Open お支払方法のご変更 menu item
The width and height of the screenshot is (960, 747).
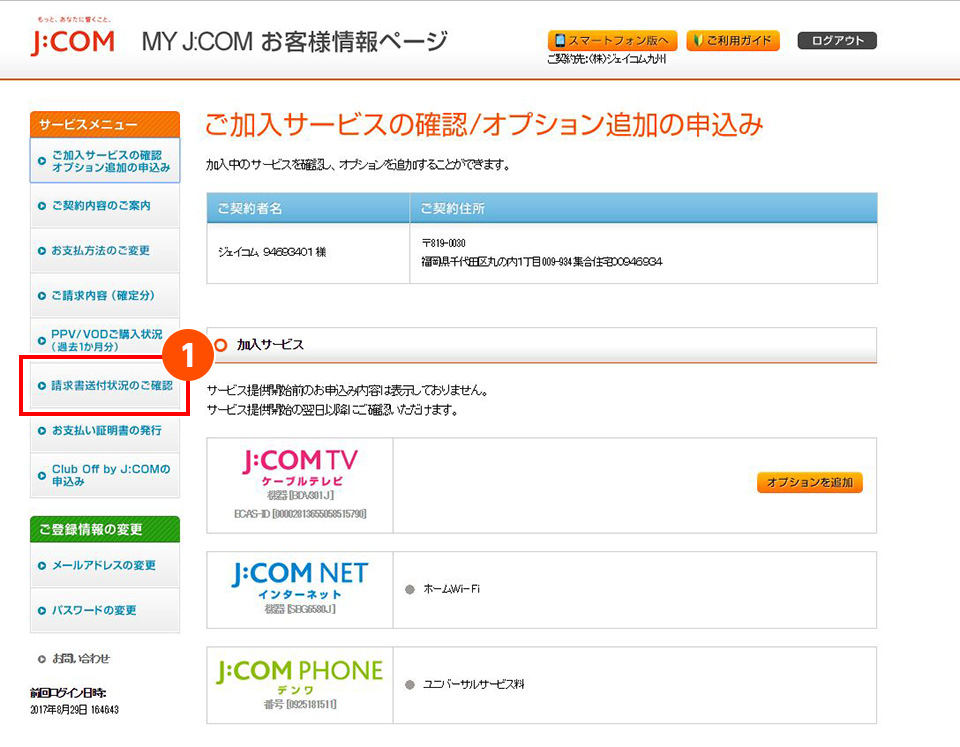(105, 250)
